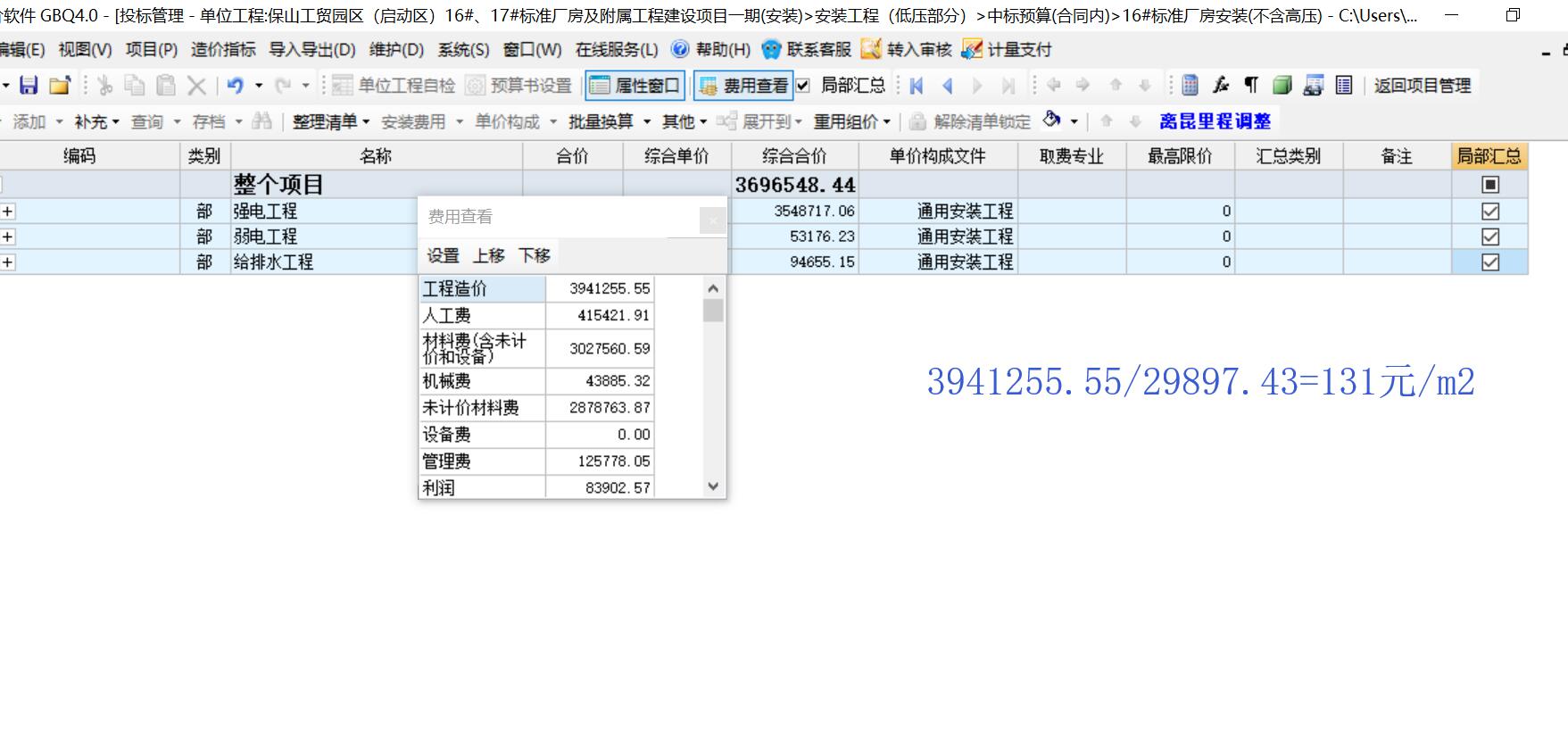Screen dimensions: 1568x739
Task: Click the blue Undo arrow icon
Action: click(x=235, y=86)
